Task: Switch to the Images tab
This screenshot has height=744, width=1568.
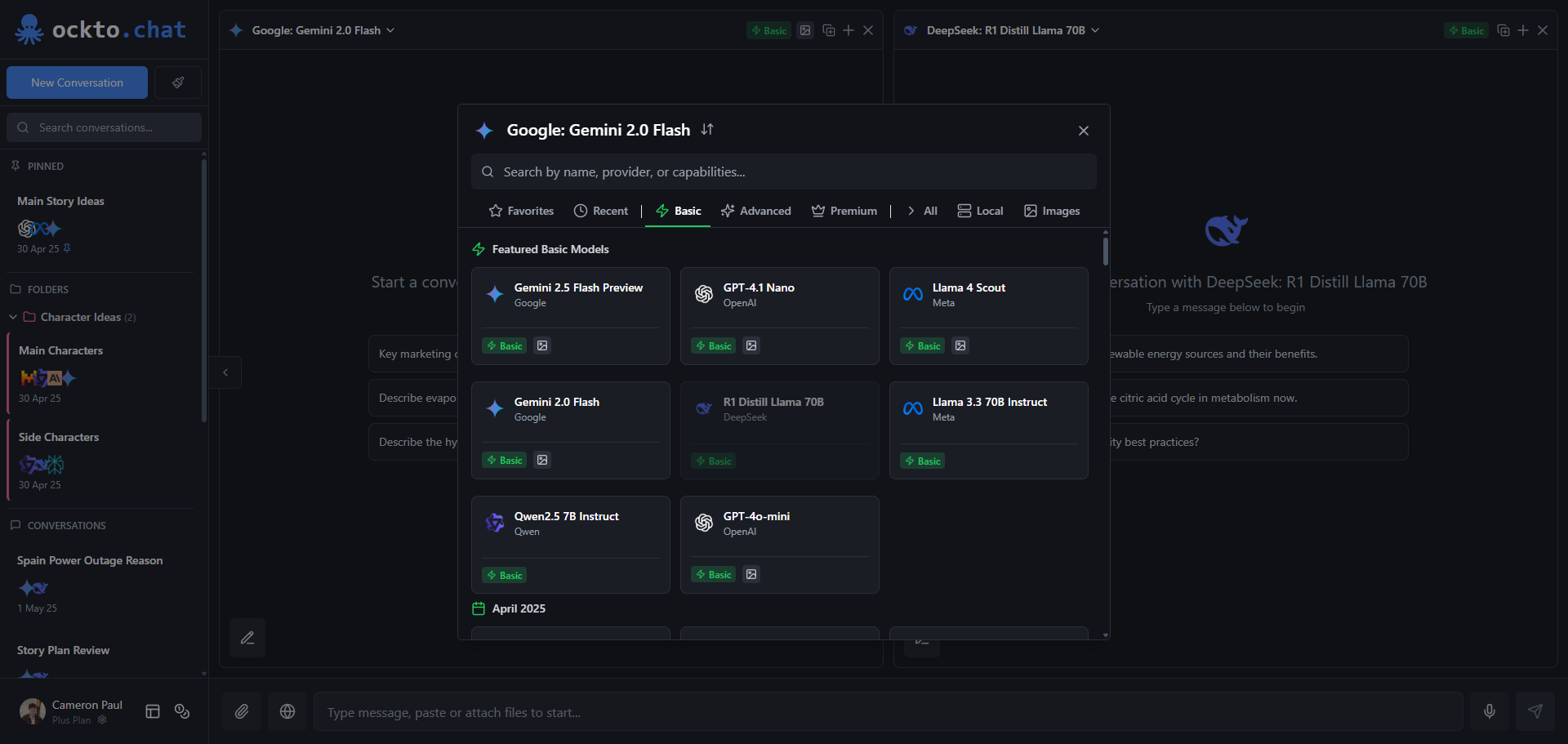Action: click(1052, 211)
